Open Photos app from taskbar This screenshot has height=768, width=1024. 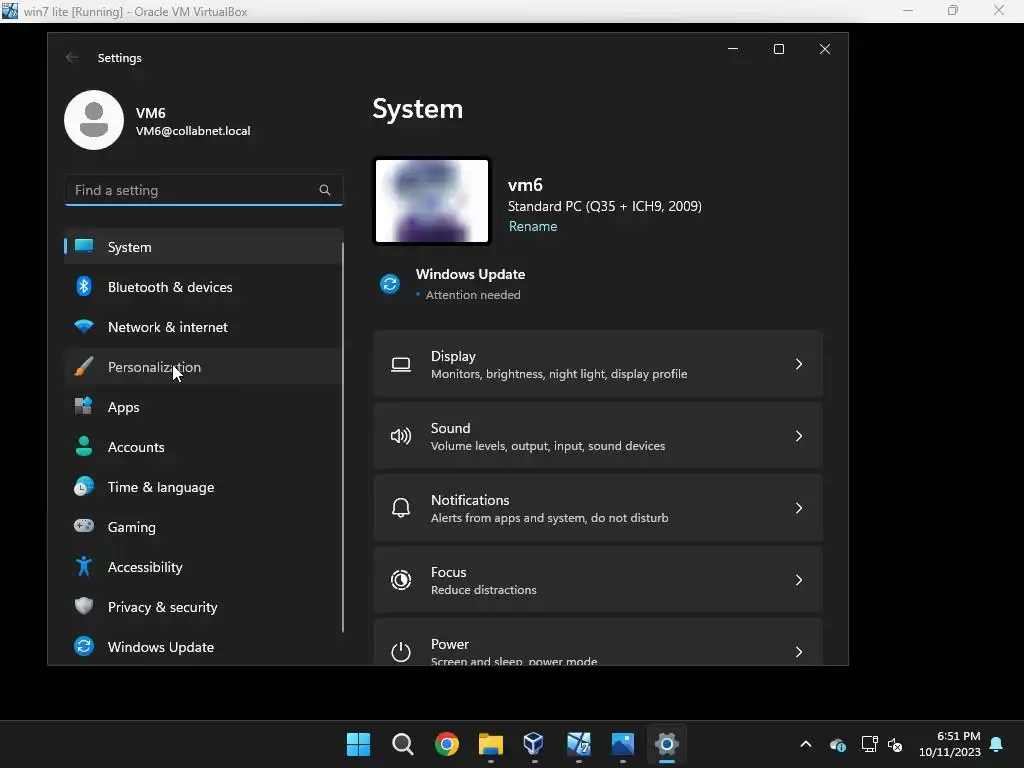pyautogui.click(x=623, y=744)
